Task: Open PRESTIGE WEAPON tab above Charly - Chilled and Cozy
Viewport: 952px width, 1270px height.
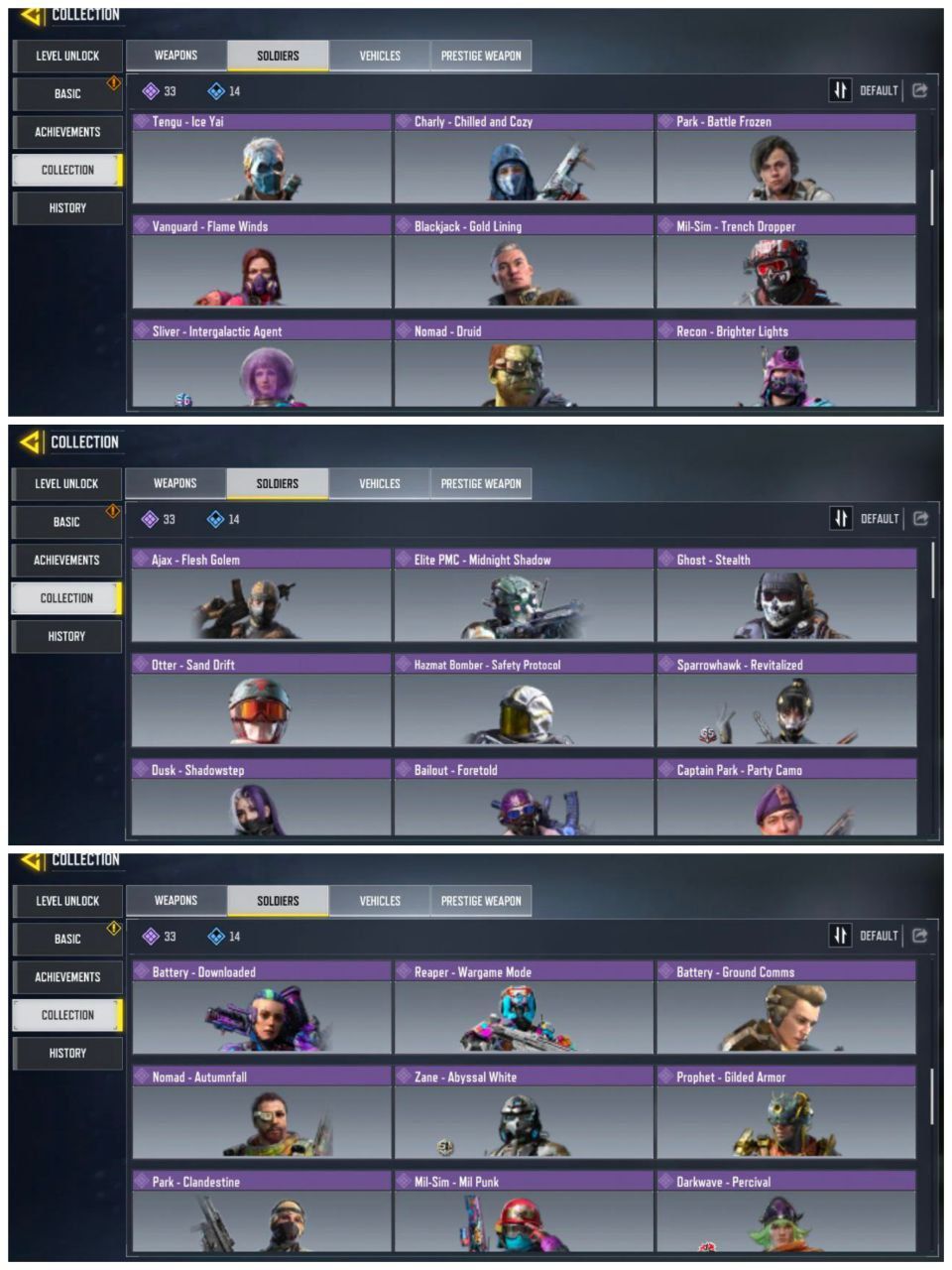Action: [x=481, y=56]
